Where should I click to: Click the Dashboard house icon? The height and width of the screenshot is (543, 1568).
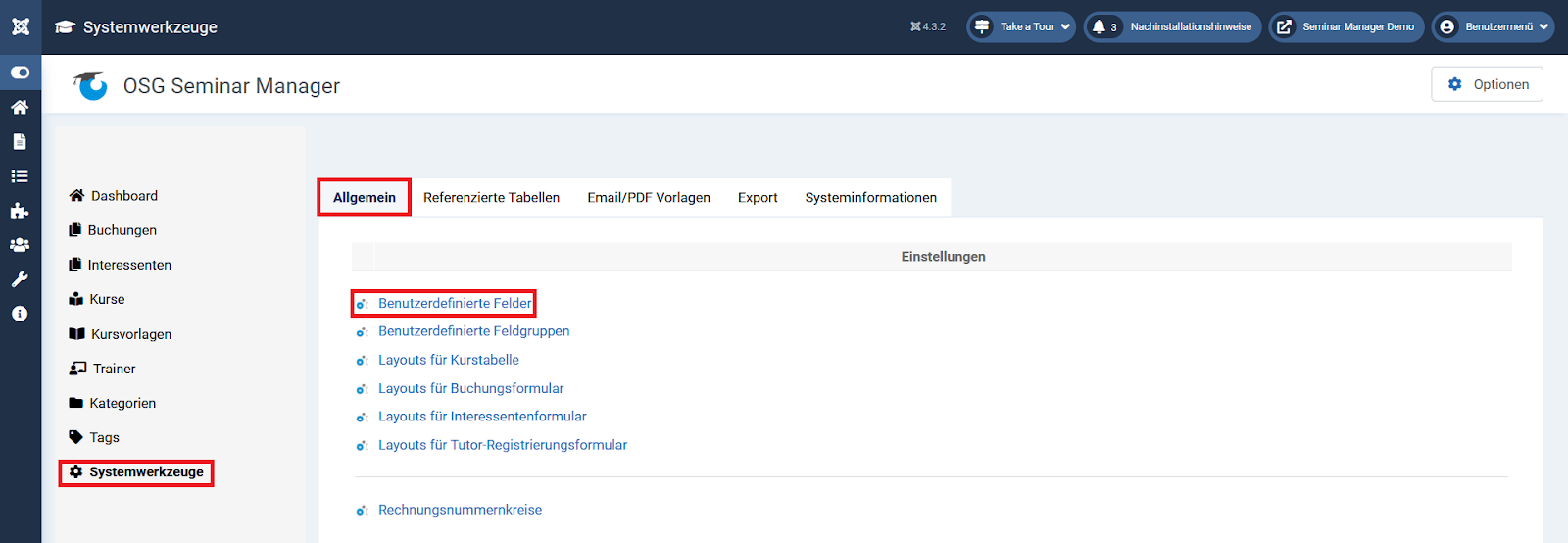(76, 195)
